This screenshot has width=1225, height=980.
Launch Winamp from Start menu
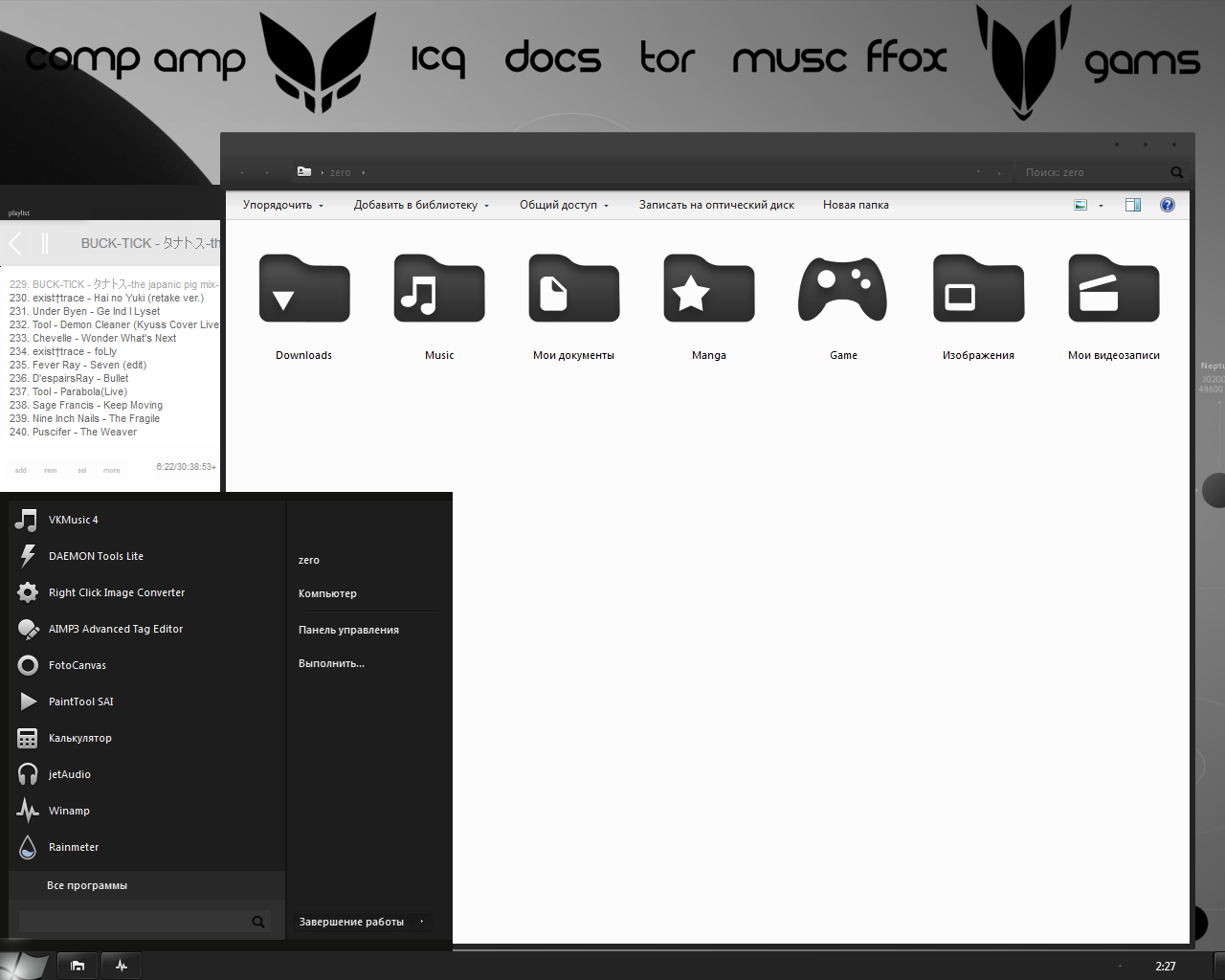(147, 811)
